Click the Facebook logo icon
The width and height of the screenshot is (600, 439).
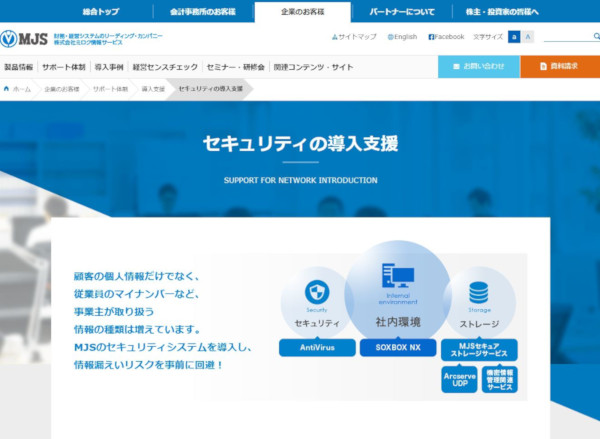[x=431, y=37]
